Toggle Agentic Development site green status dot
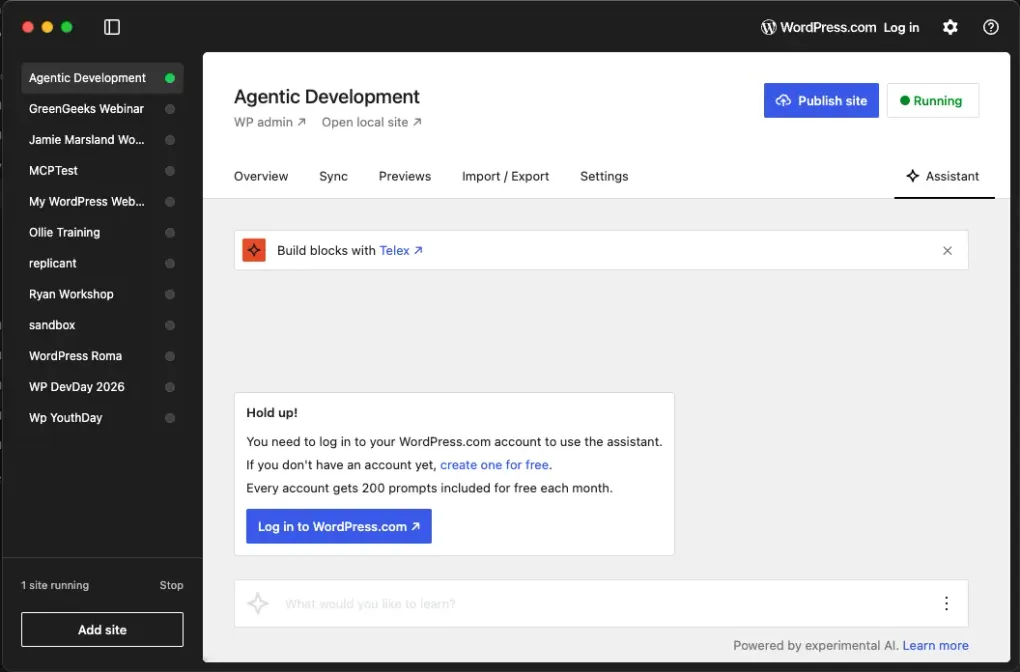 tap(170, 78)
